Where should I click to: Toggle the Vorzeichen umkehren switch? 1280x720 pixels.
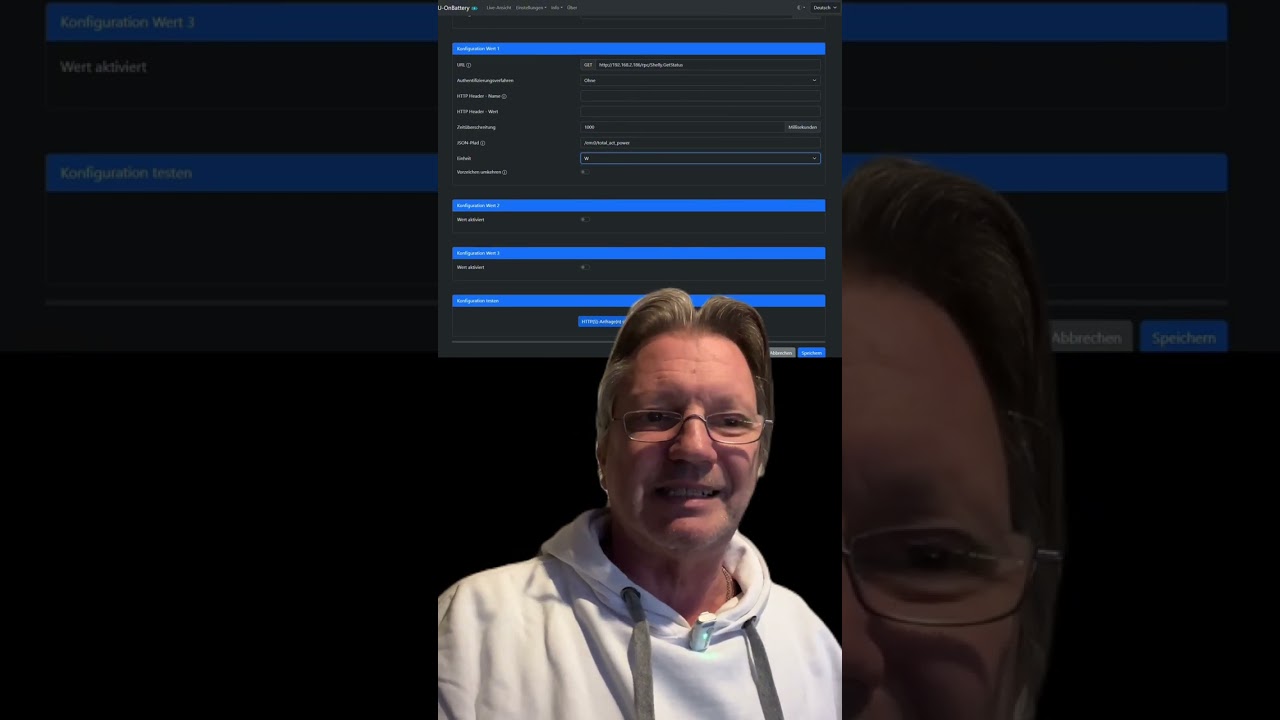(x=585, y=172)
